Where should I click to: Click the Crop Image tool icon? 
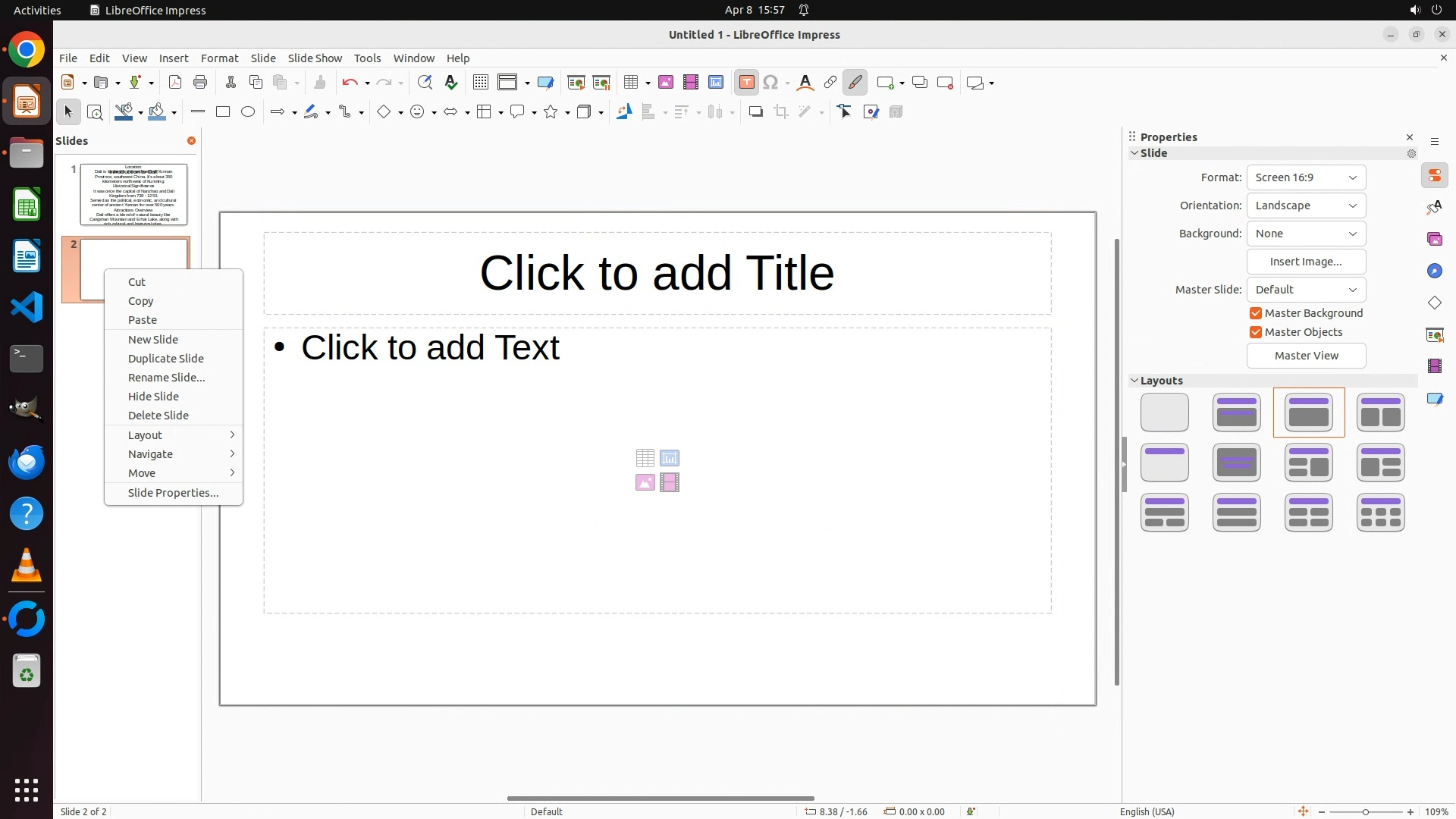coord(781,112)
